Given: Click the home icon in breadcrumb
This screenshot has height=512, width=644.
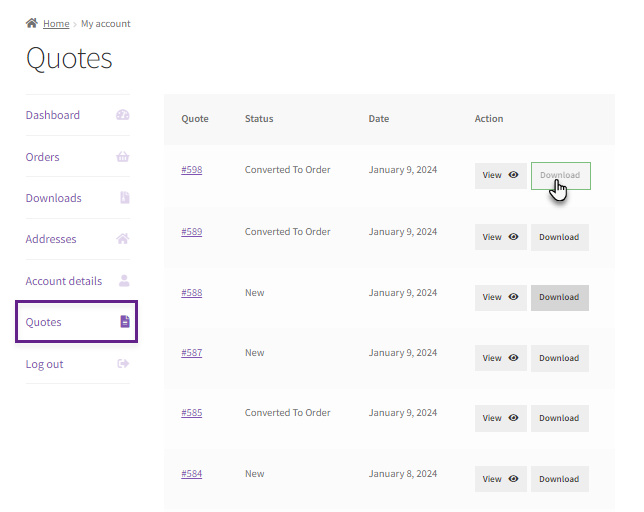Looking at the screenshot, I should [32, 23].
